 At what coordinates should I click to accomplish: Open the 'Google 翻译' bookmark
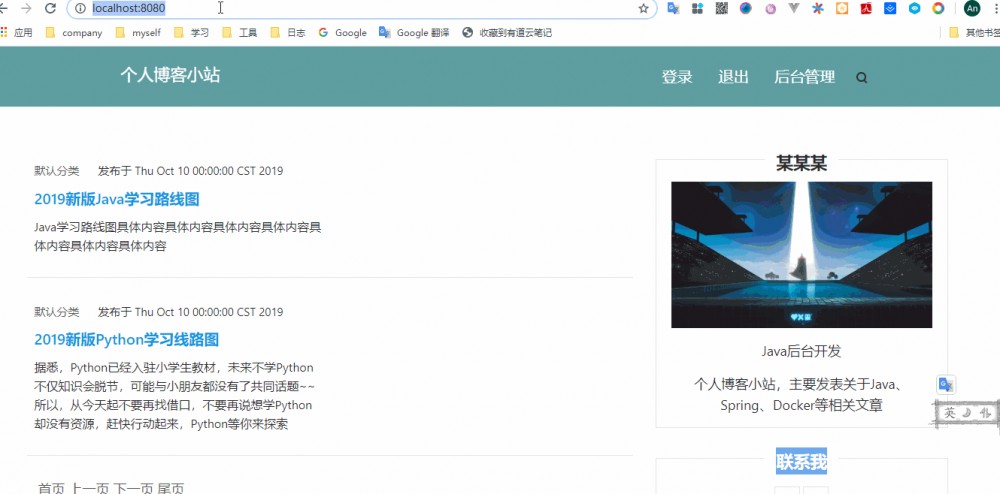click(x=415, y=33)
